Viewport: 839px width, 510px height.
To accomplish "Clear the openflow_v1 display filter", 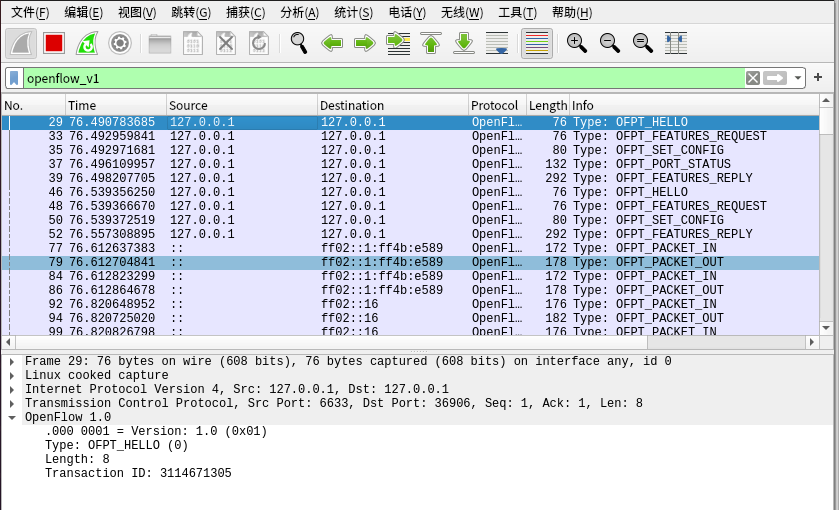I will coord(753,78).
